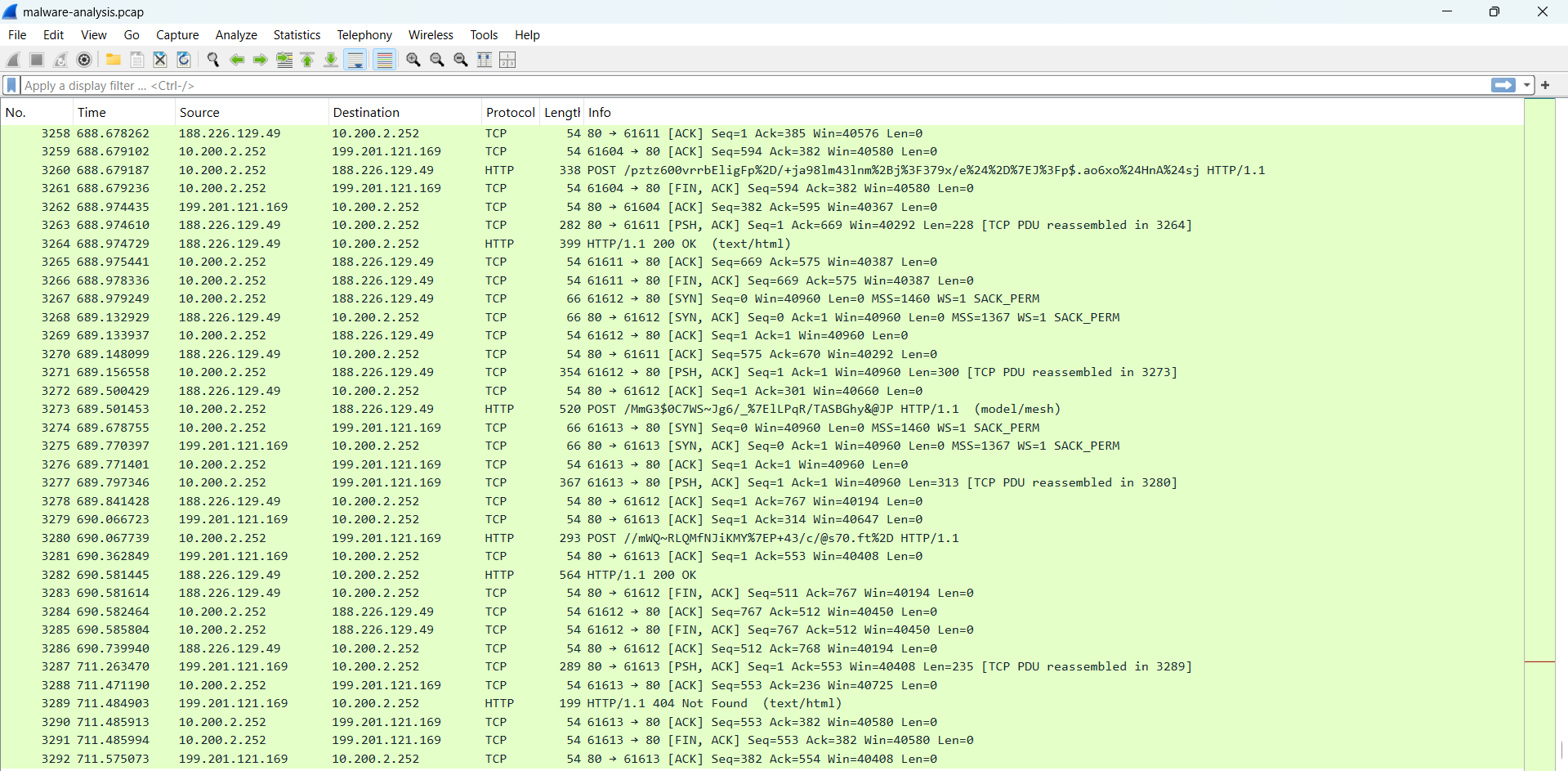Find a packet magnifier icon
The height and width of the screenshot is (771, 1568).
click(213, 60)
